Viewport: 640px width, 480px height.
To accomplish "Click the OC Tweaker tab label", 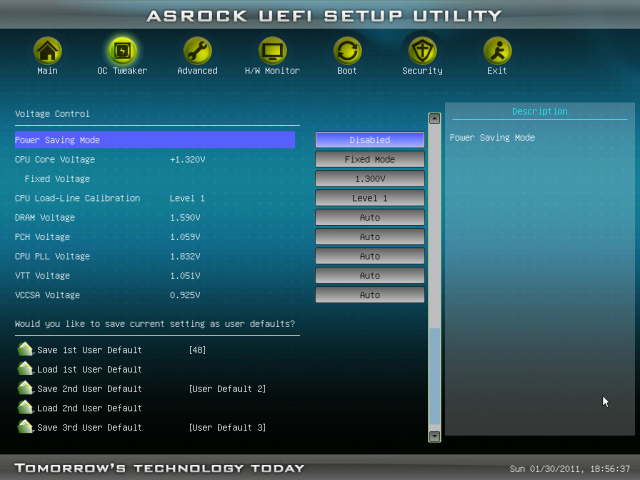I will (122, 71).
